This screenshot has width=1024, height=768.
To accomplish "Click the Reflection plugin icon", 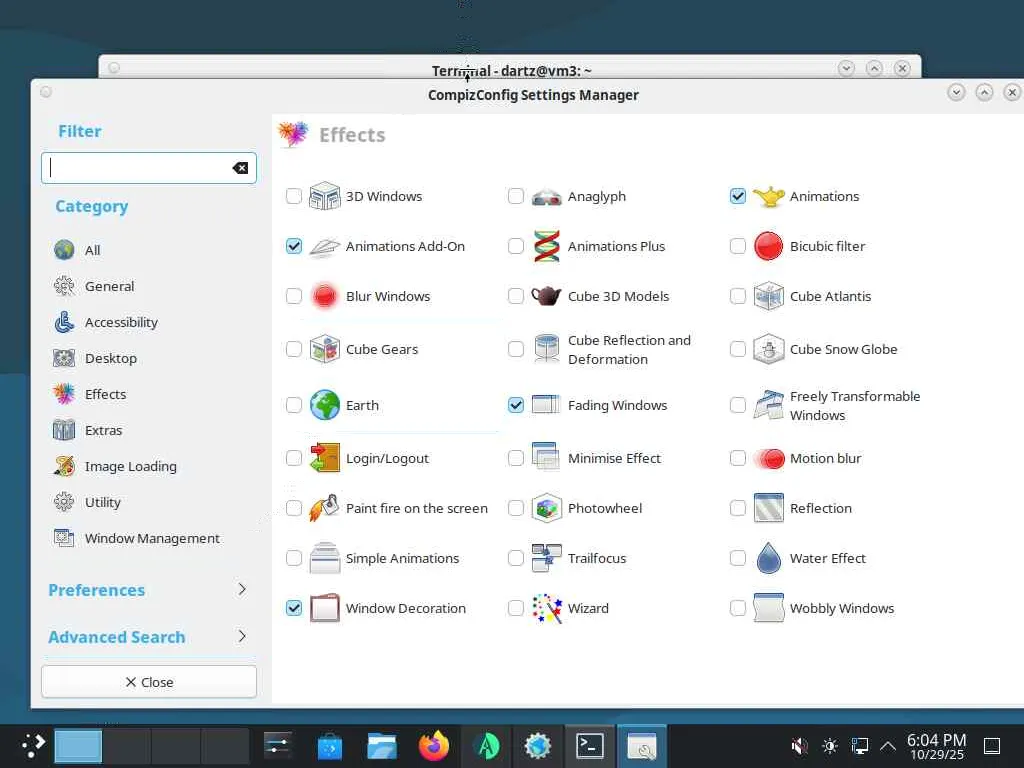I will click(769, 508).
